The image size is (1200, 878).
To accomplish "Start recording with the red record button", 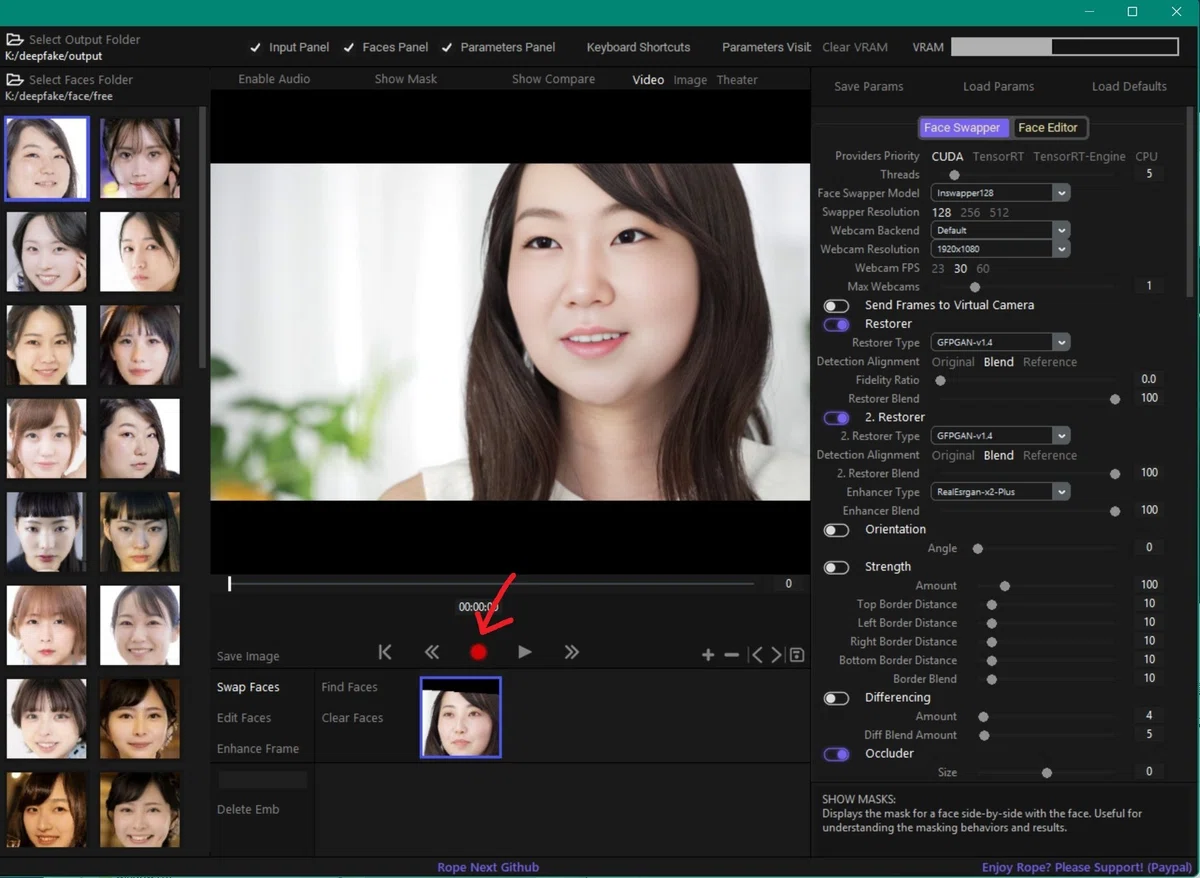I will 478,652.
